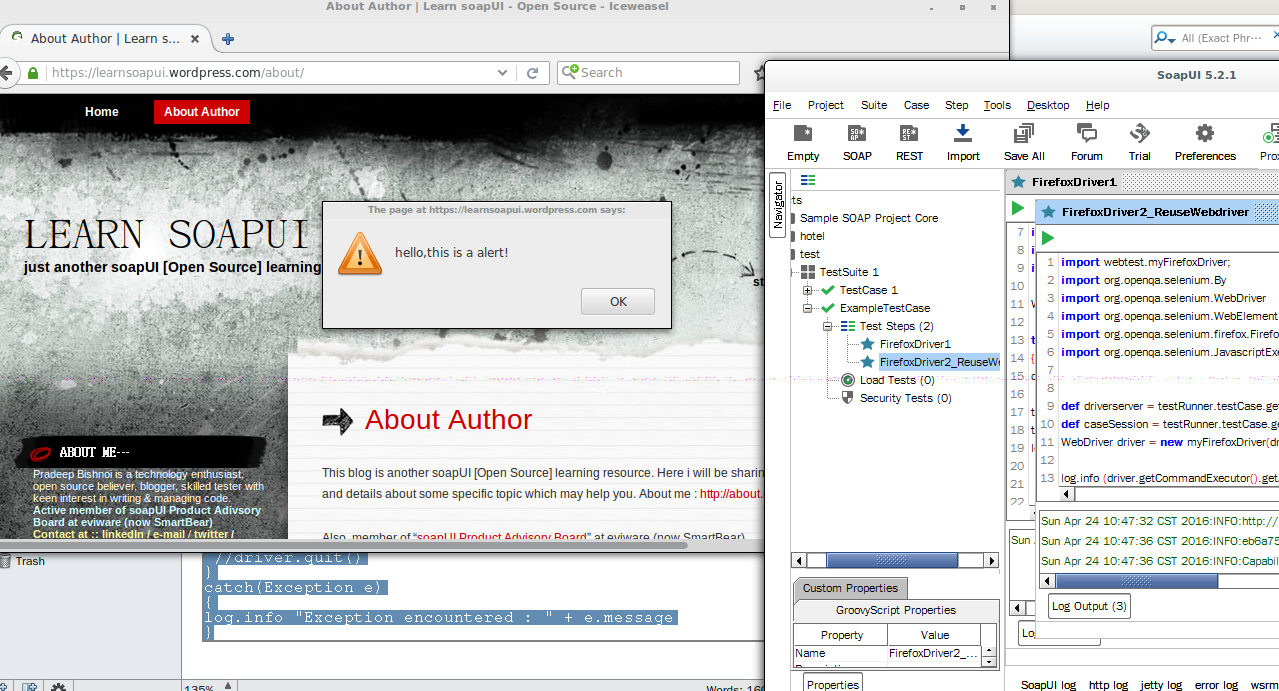
Task: Click the Home link on the blog
Action: (x=101, y=112)
